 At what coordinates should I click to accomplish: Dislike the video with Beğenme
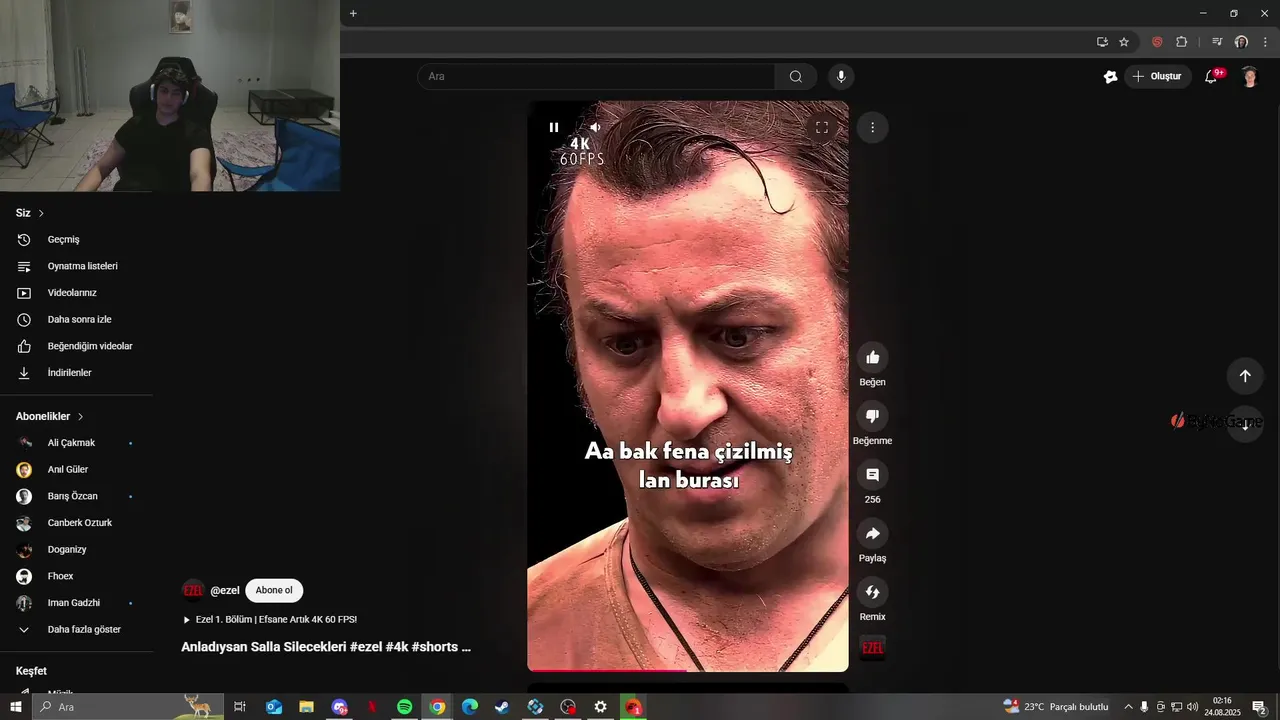pos(872,416)
